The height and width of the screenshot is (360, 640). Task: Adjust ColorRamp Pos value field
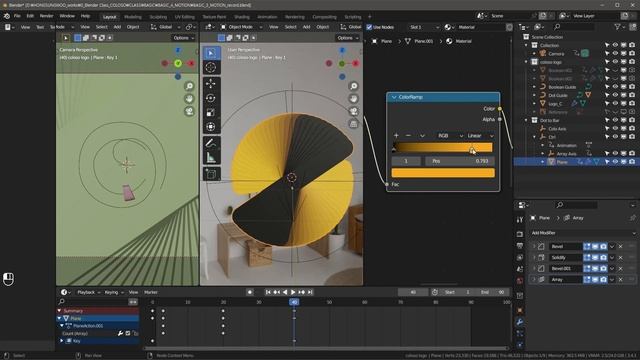[460, 161]
